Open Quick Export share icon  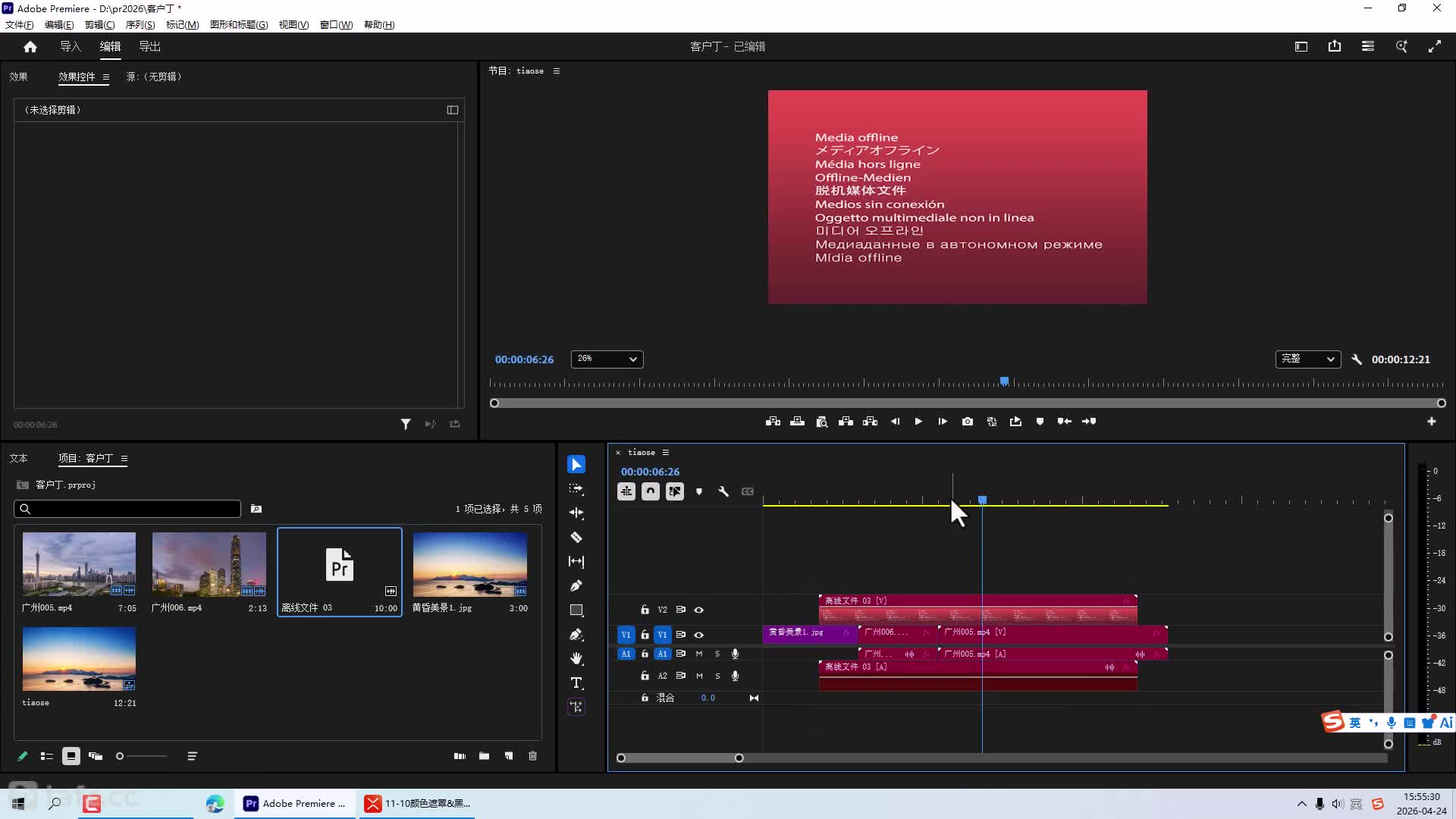click(1335, 47)
